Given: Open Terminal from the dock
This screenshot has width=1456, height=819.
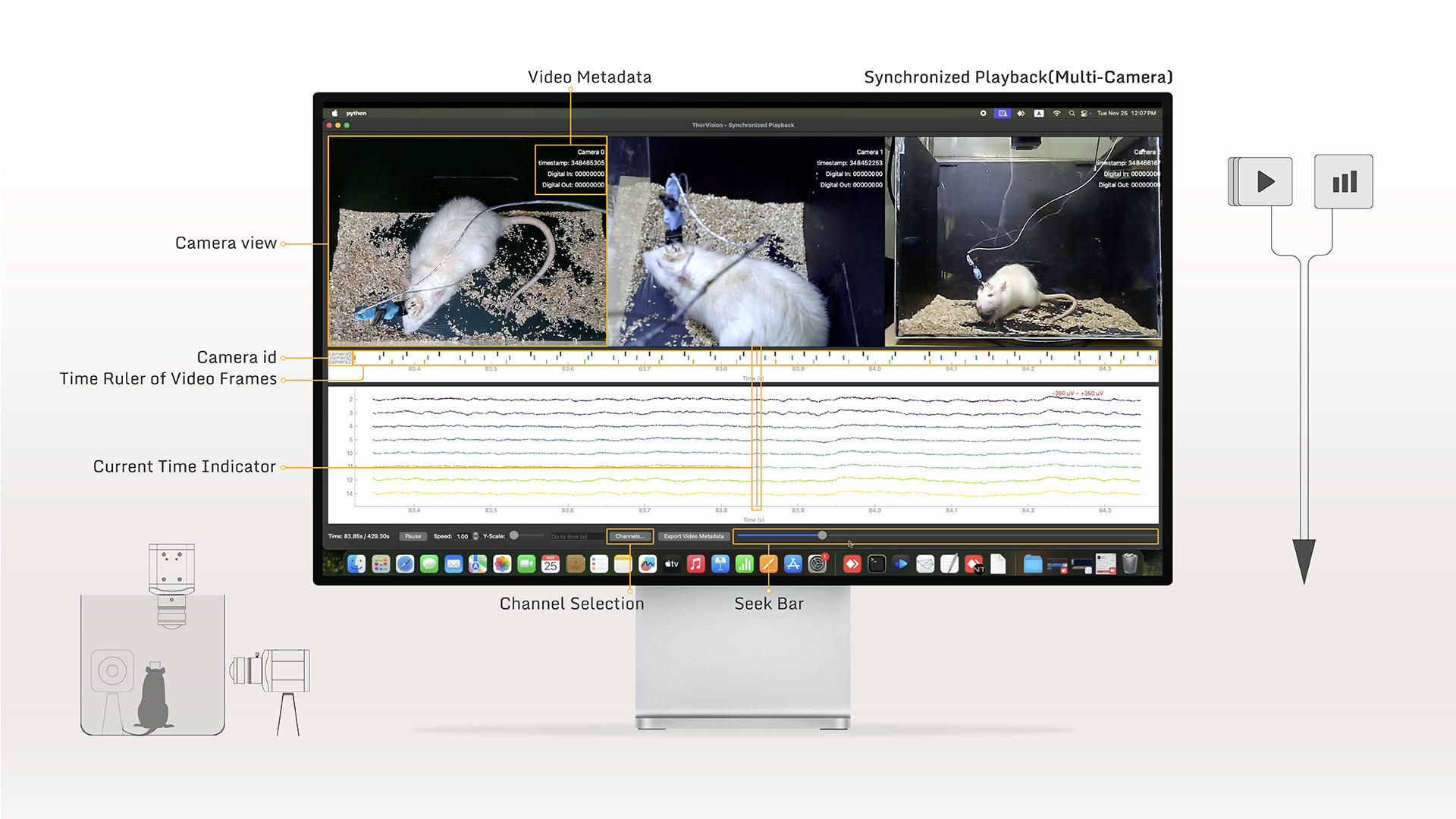Looking at the screenshot, I should pyautogui.click(x=877, y=563).
